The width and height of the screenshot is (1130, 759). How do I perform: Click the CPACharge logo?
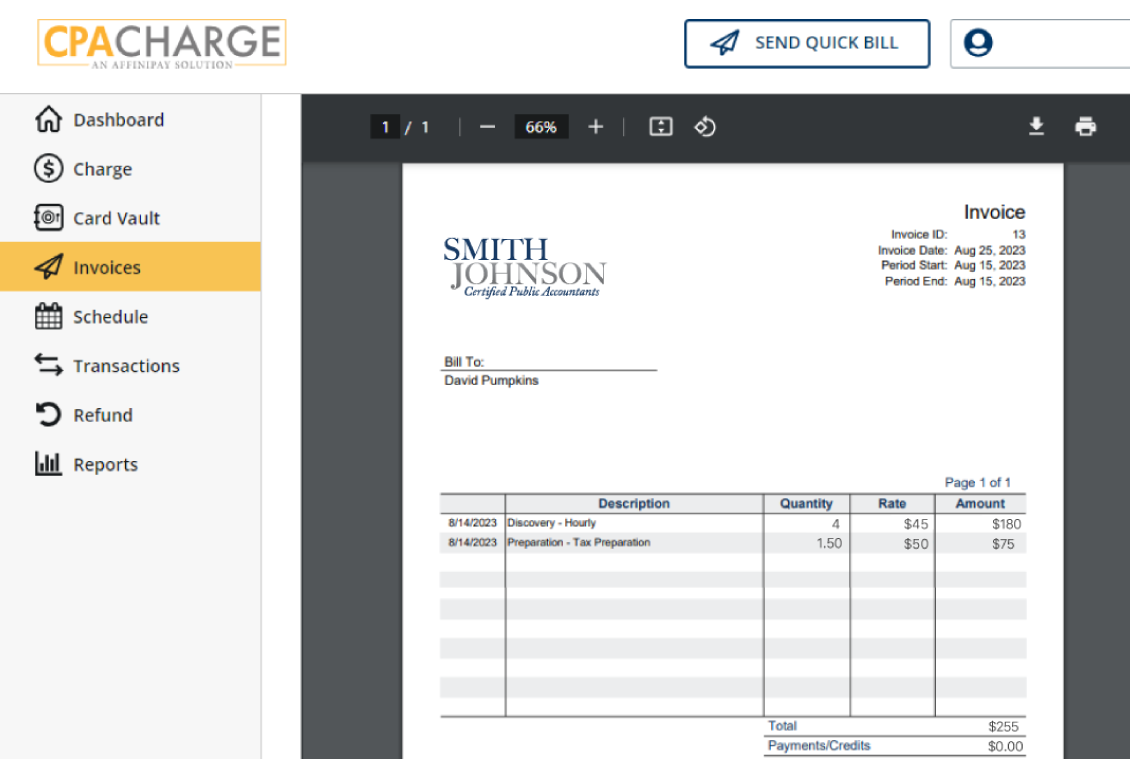[162, 44]
